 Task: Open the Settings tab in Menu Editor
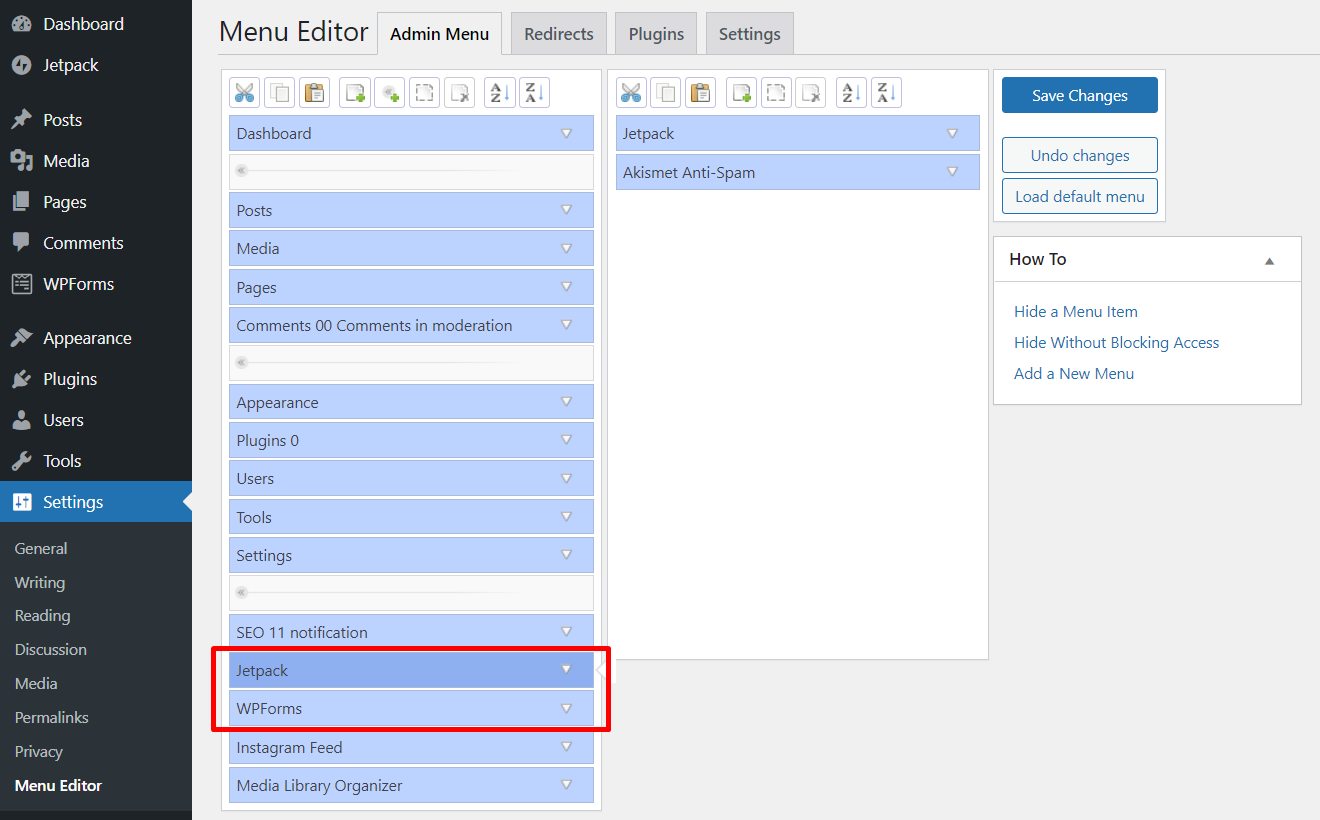[x=750, y=34]
